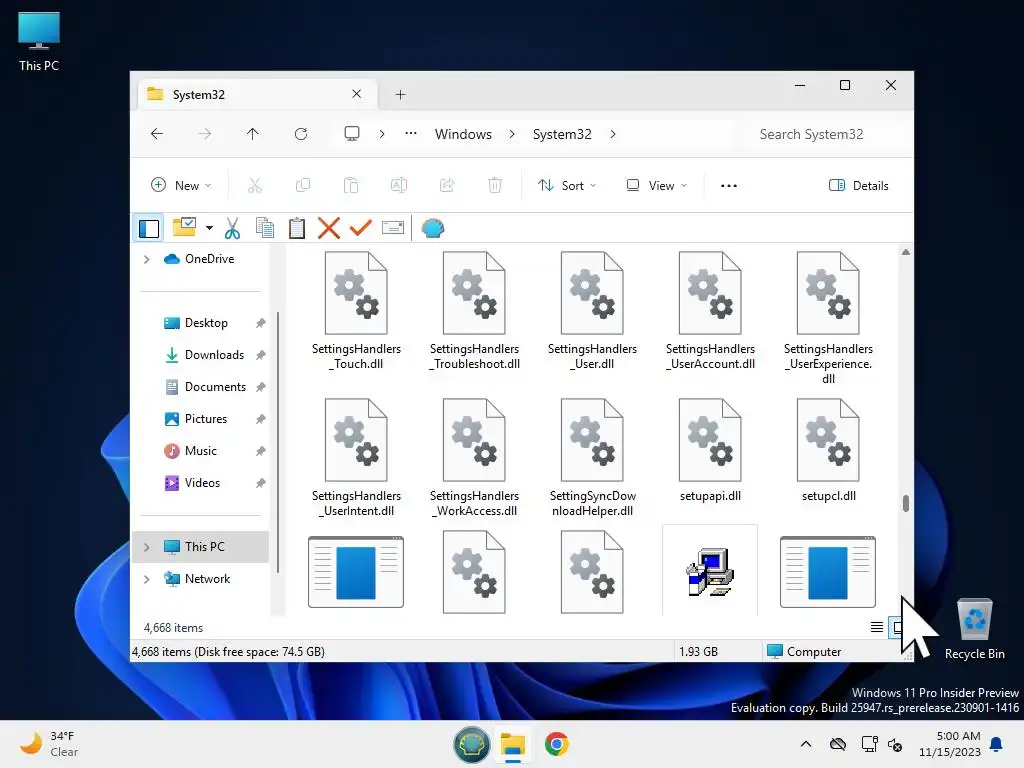Refresh the System32 folder view
This screenshot has height=768, width=1024.
pyautogui.click(x=301, y=134)
